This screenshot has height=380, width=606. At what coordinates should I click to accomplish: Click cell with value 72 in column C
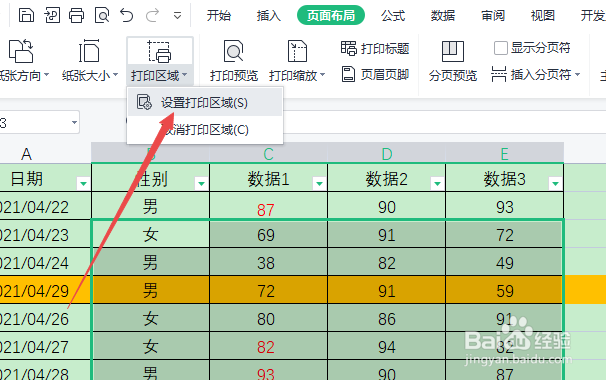tap(268, 290)
